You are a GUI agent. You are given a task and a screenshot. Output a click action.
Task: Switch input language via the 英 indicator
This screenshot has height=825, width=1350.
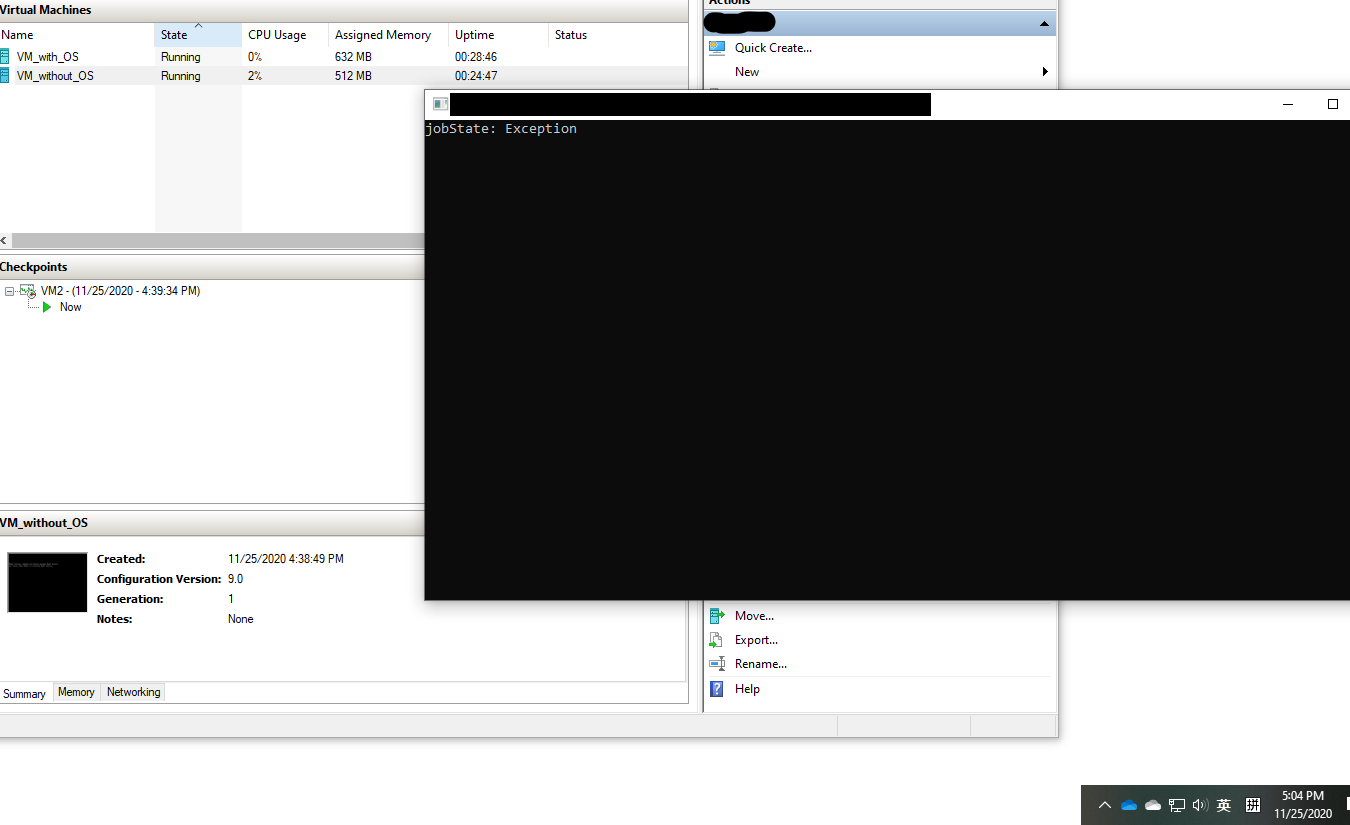1223,804
